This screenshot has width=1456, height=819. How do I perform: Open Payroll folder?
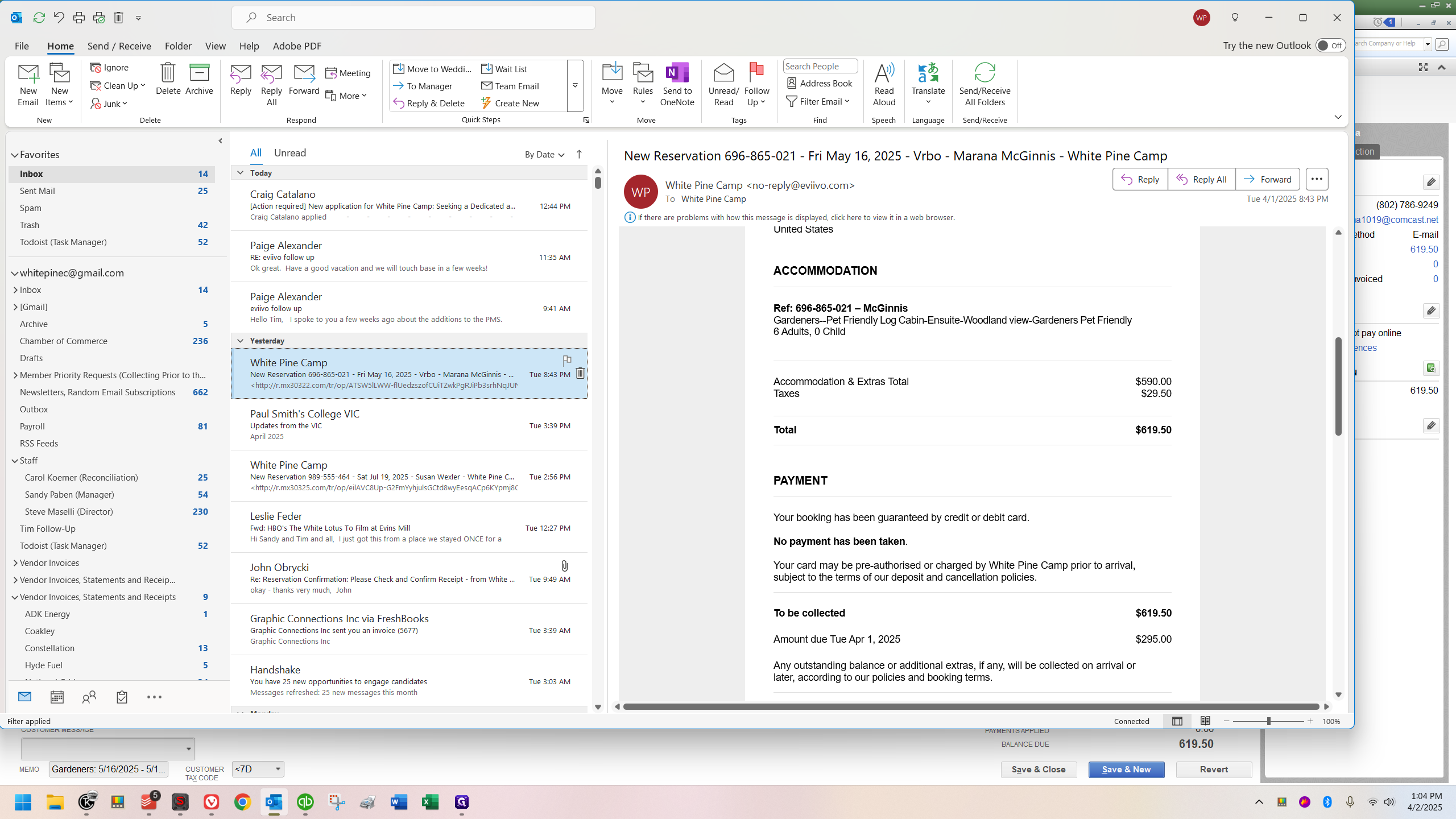32,427
